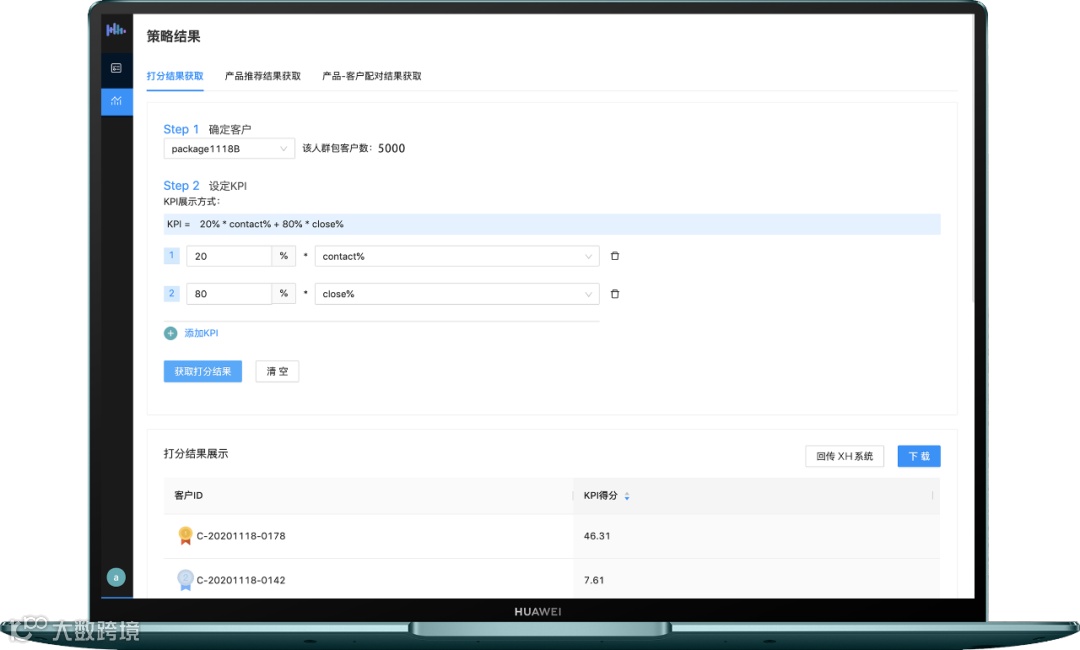Screen dimensions: 1080x650
Task: Select customer C-20201118-0178
Action: 241,536
